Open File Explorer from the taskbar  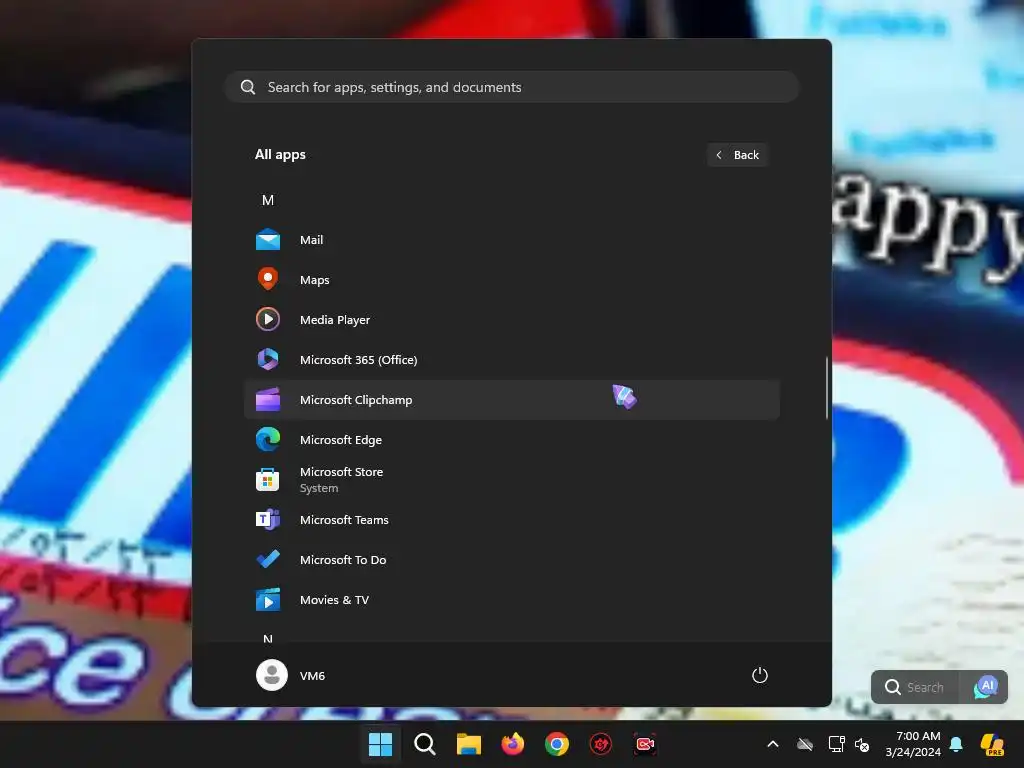[468, 744]
